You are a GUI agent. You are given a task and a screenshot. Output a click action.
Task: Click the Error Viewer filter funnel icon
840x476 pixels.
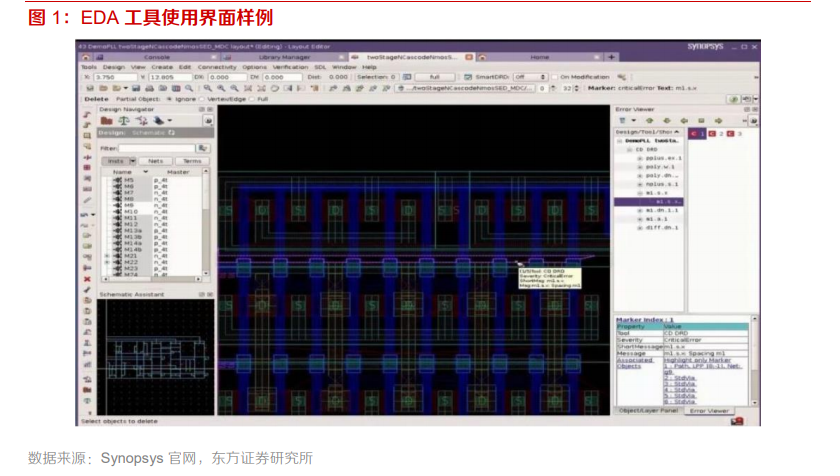[622, 121]
